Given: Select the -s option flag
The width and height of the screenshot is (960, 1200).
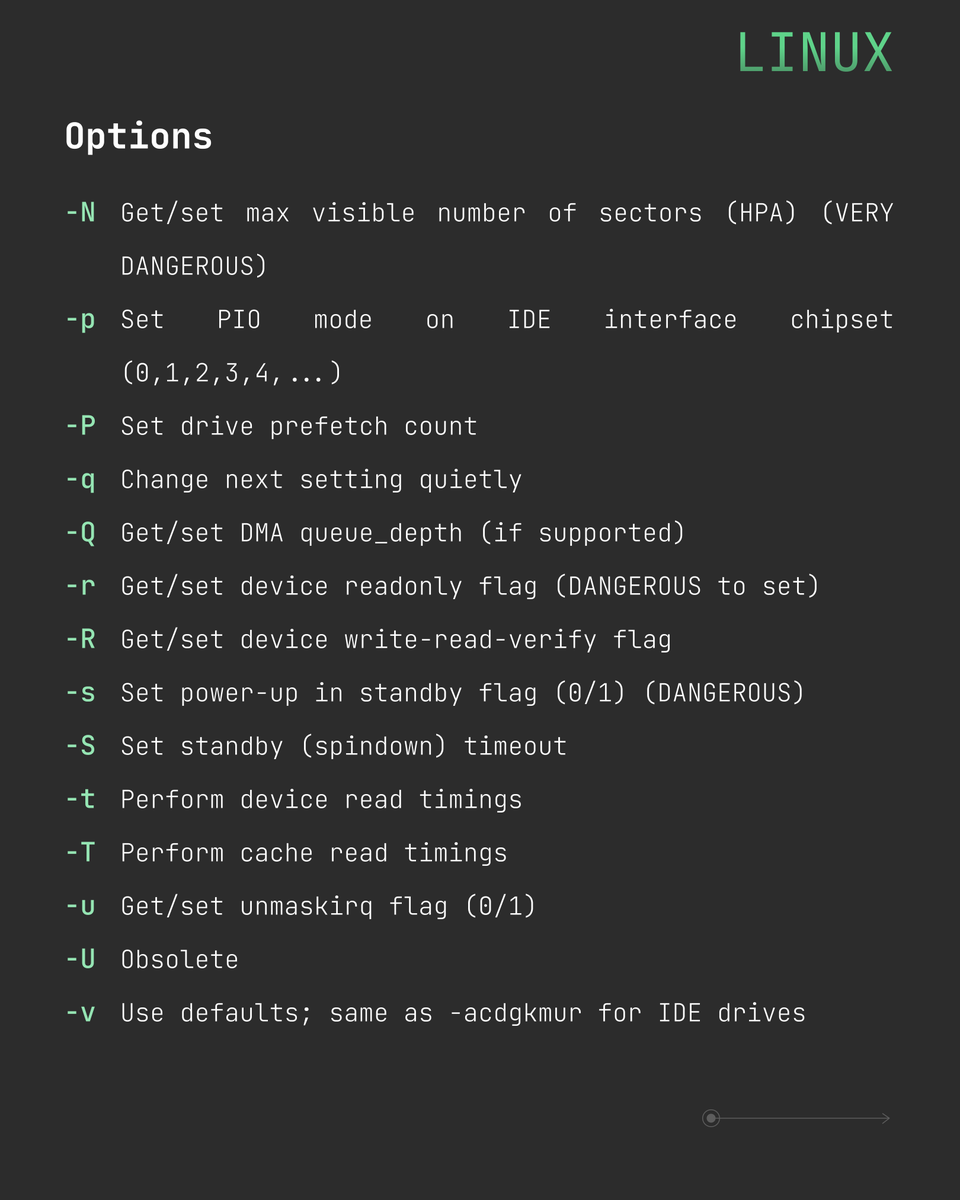Looking at the screenshot, I should coord(81,693).
